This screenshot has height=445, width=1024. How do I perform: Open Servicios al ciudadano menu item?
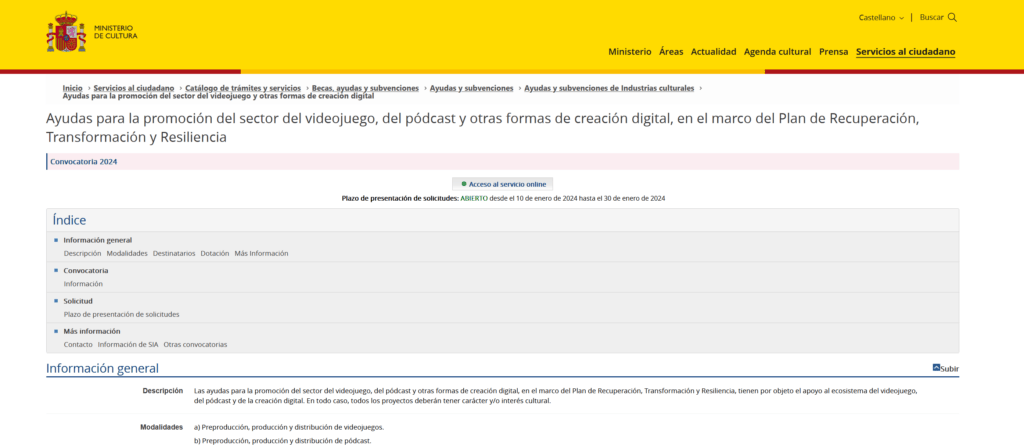[x=905, y=52]
